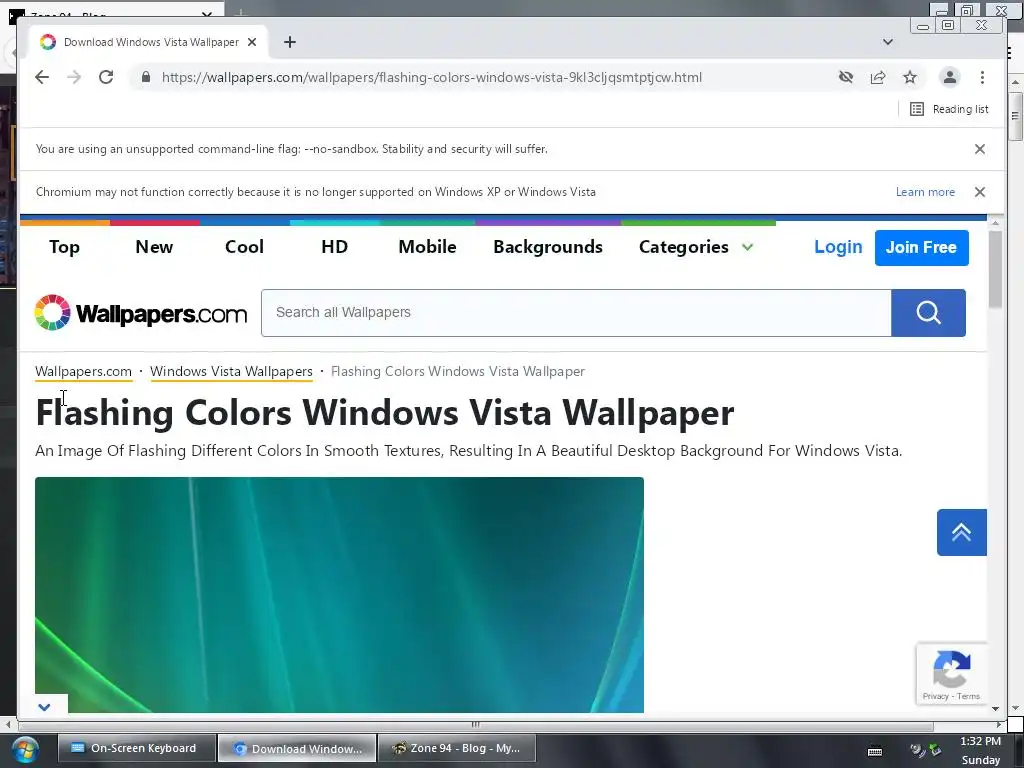Screen dimensions: 1024x768
Task: Open the Wallpapers.com breadcrumb link
Action: click(x=83, y=371)
